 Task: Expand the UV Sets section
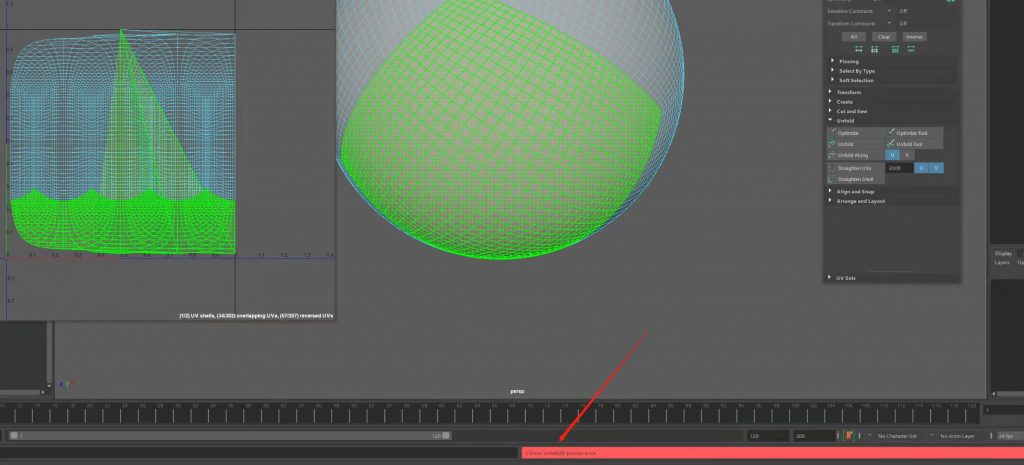pyautogui.click(x=833, y=277)
